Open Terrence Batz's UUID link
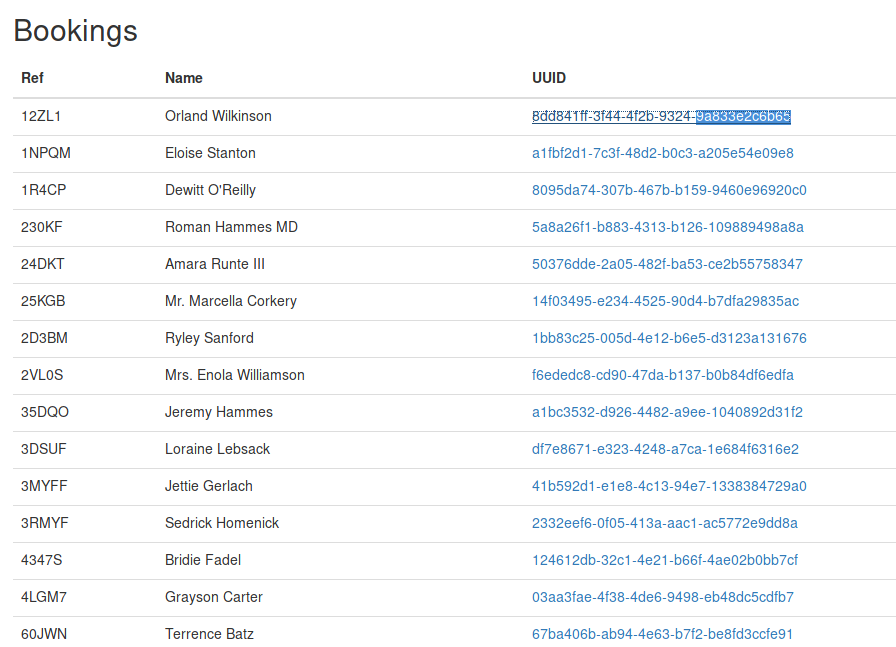The height and width of the screenshot is (647, 896). pyautogui.click(x=662, y=634)
